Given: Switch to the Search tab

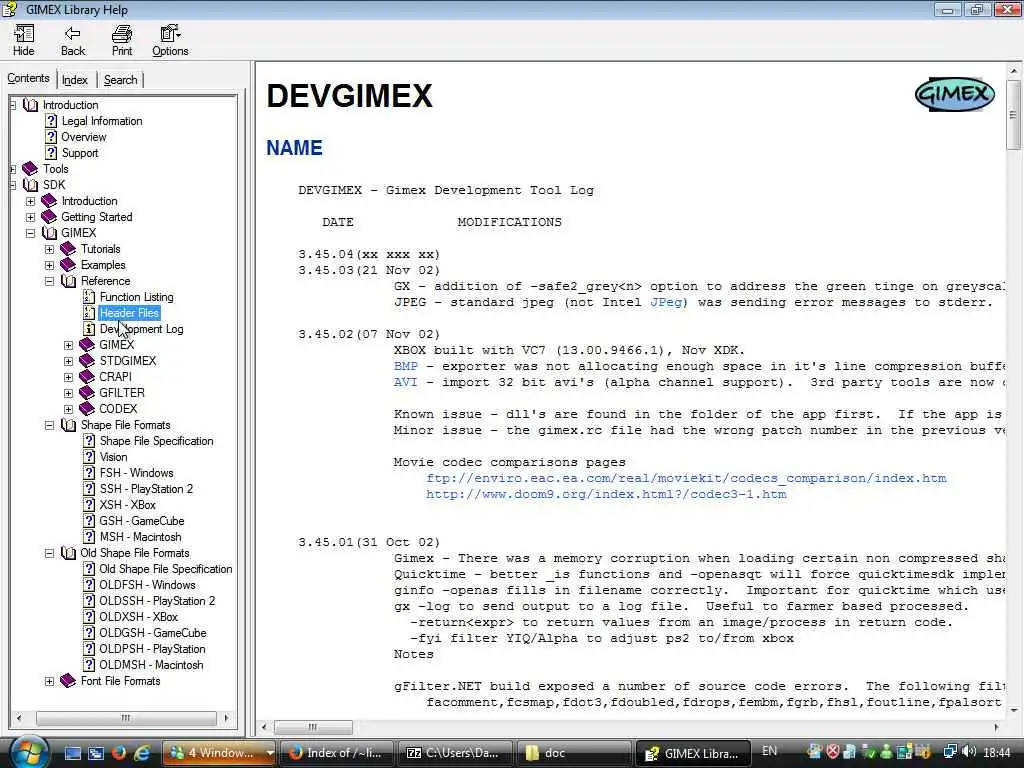Looking at the screenshot, I should click(x=120, y=80).
